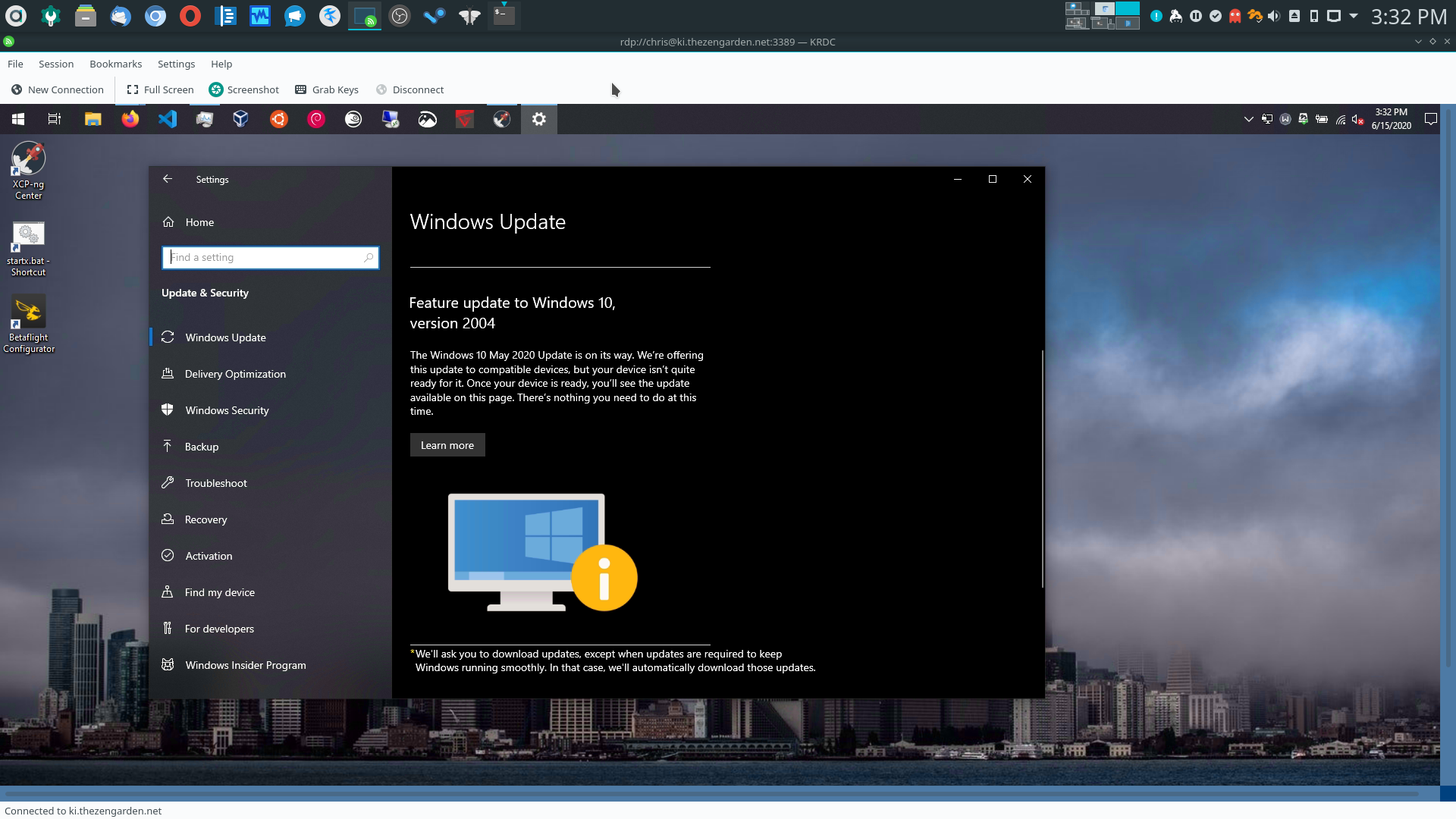Select startx.bat shortcut on desktop
Viewport: 1456px width, 819px height.
tap(29, 249)
